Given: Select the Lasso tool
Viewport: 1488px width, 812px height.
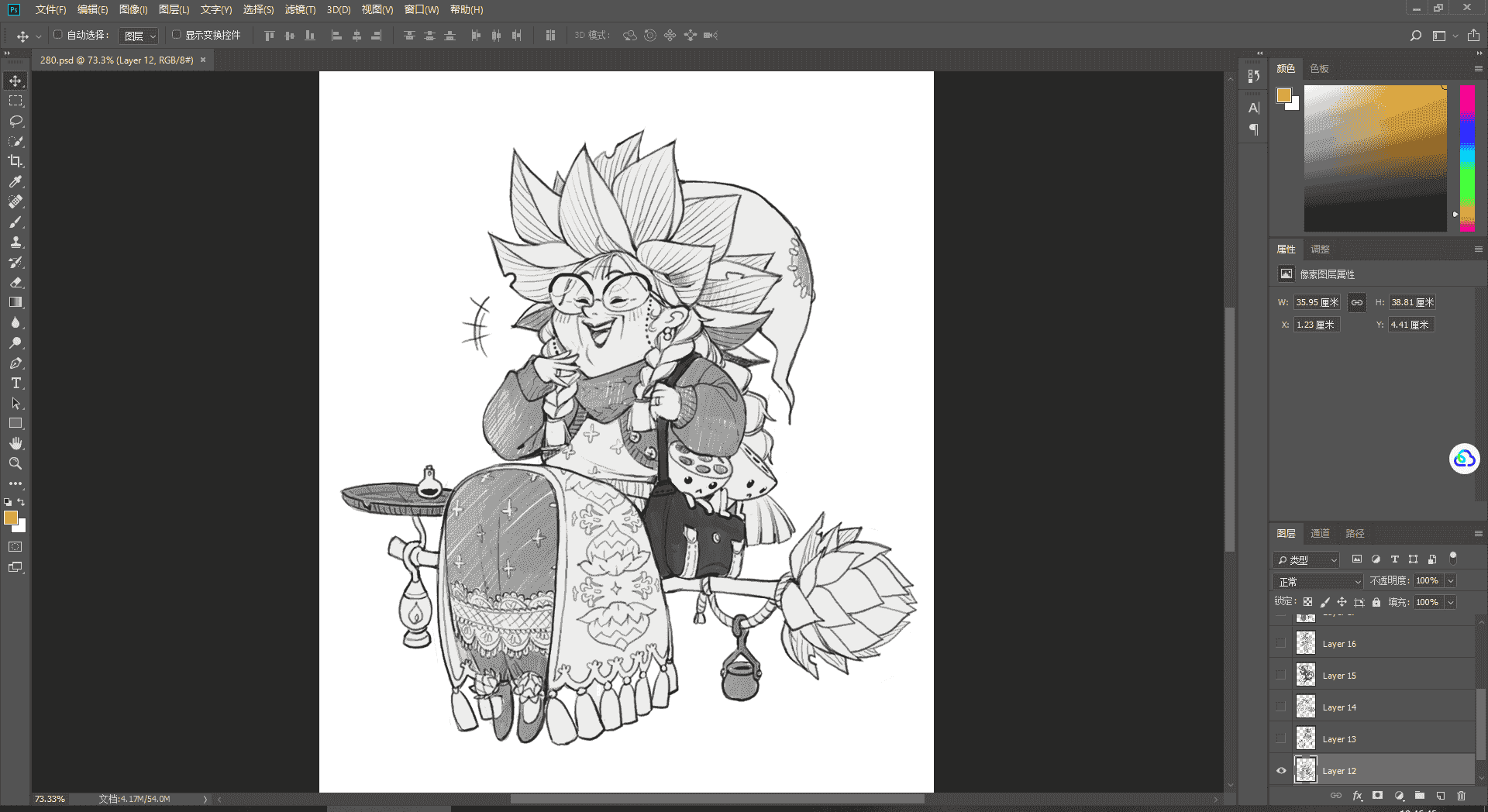Looking at the screenshot, I should [15, 121].
